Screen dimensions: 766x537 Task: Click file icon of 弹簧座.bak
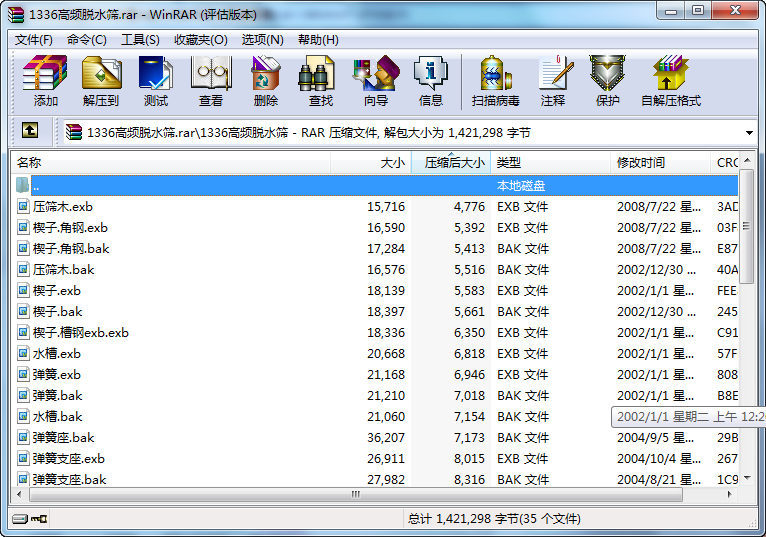tap(23, 437)
